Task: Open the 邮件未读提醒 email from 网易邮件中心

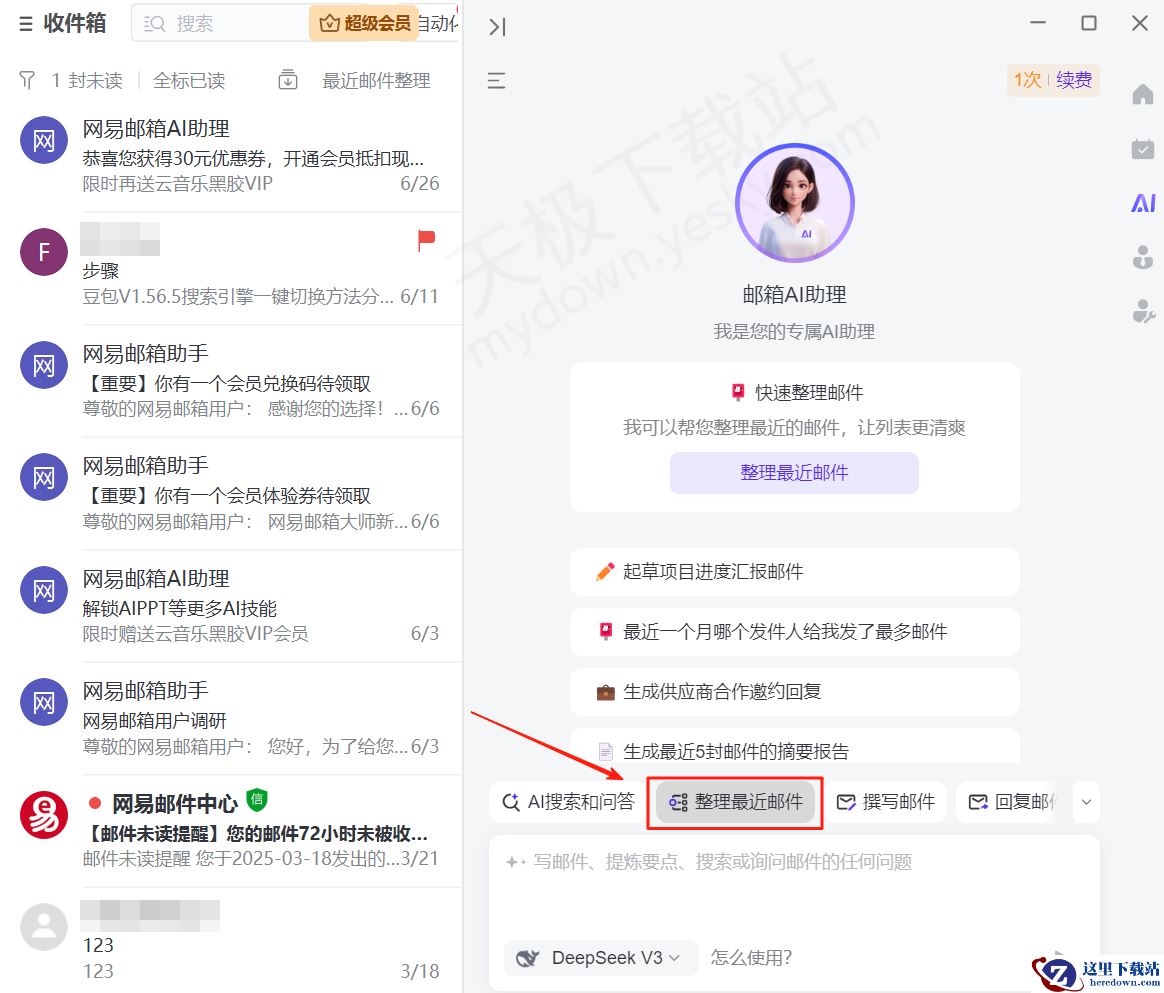Action: 231,831
